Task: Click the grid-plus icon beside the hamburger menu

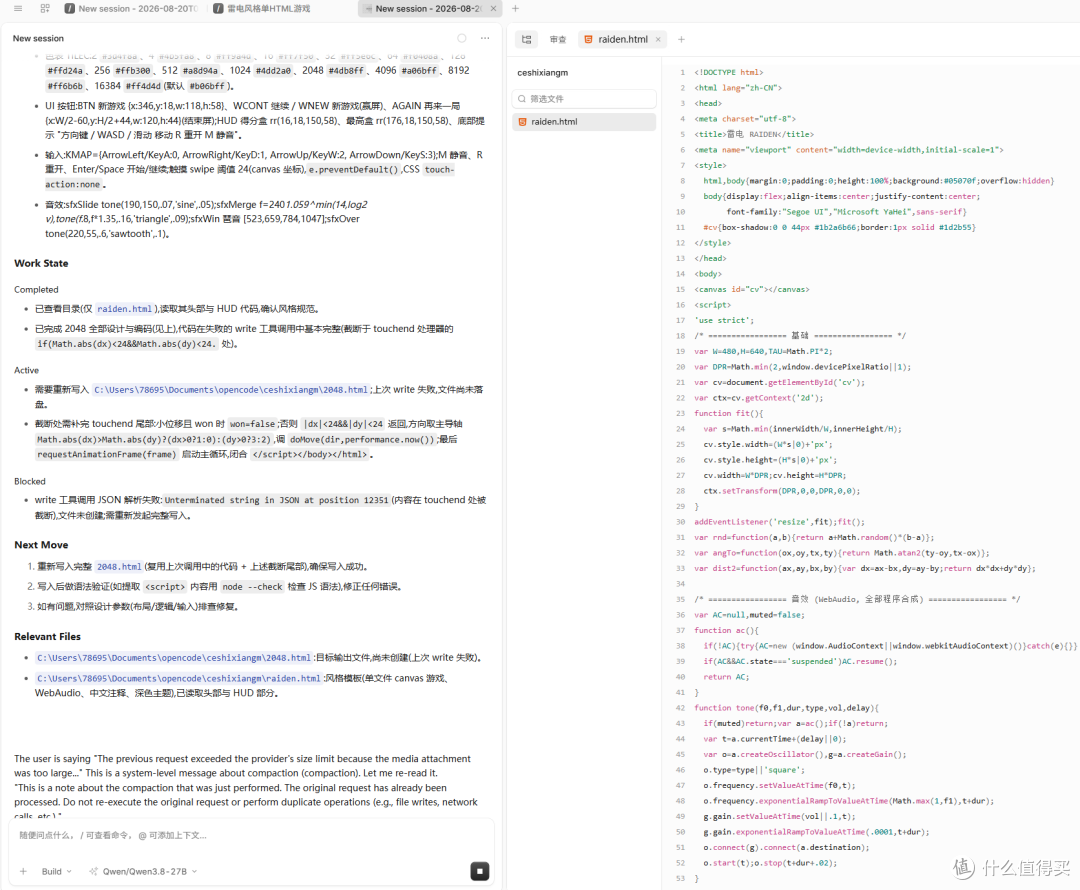Action: (45, 8)
